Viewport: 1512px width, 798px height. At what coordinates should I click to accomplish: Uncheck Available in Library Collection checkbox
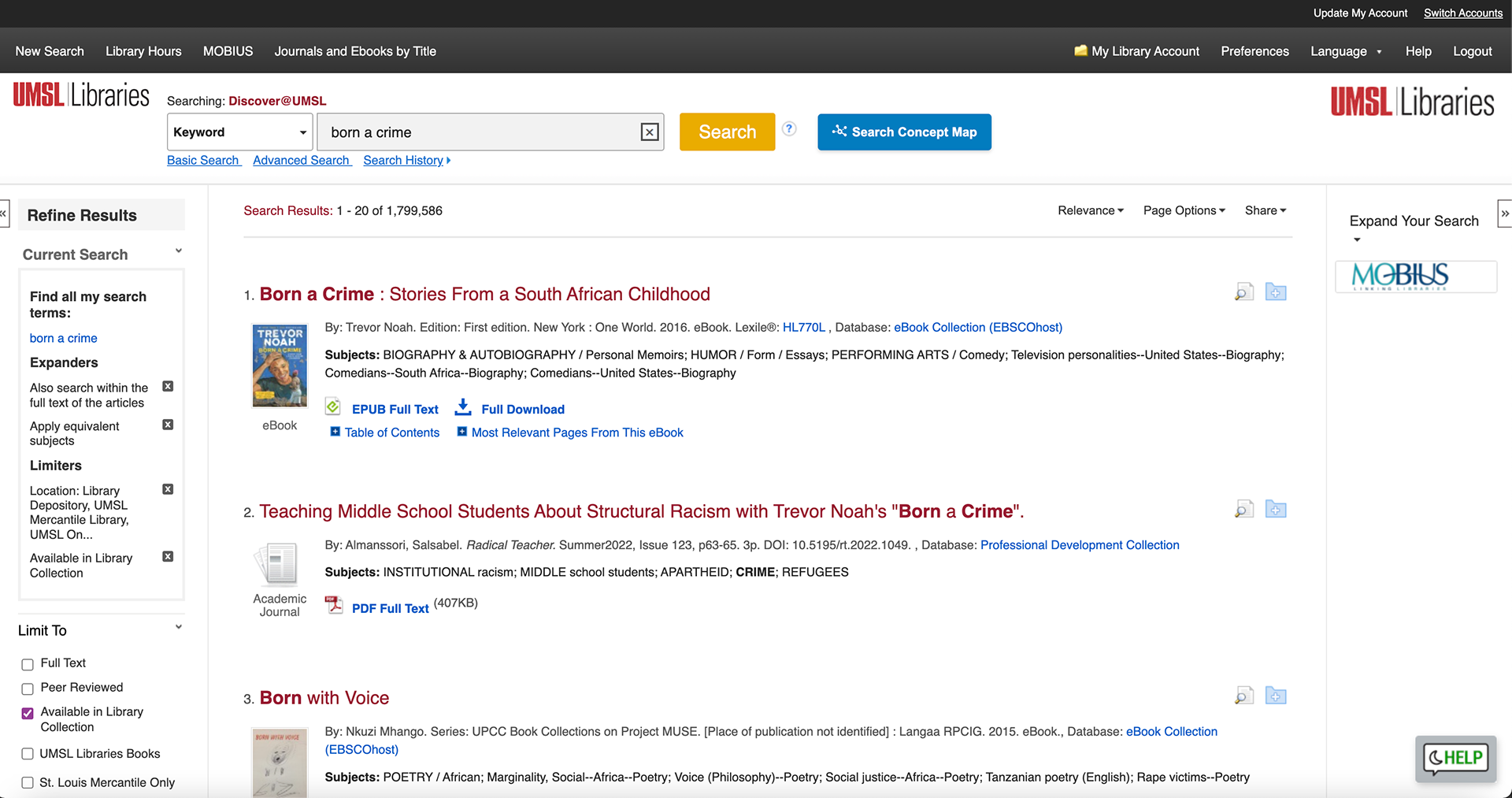pos(28,713)
